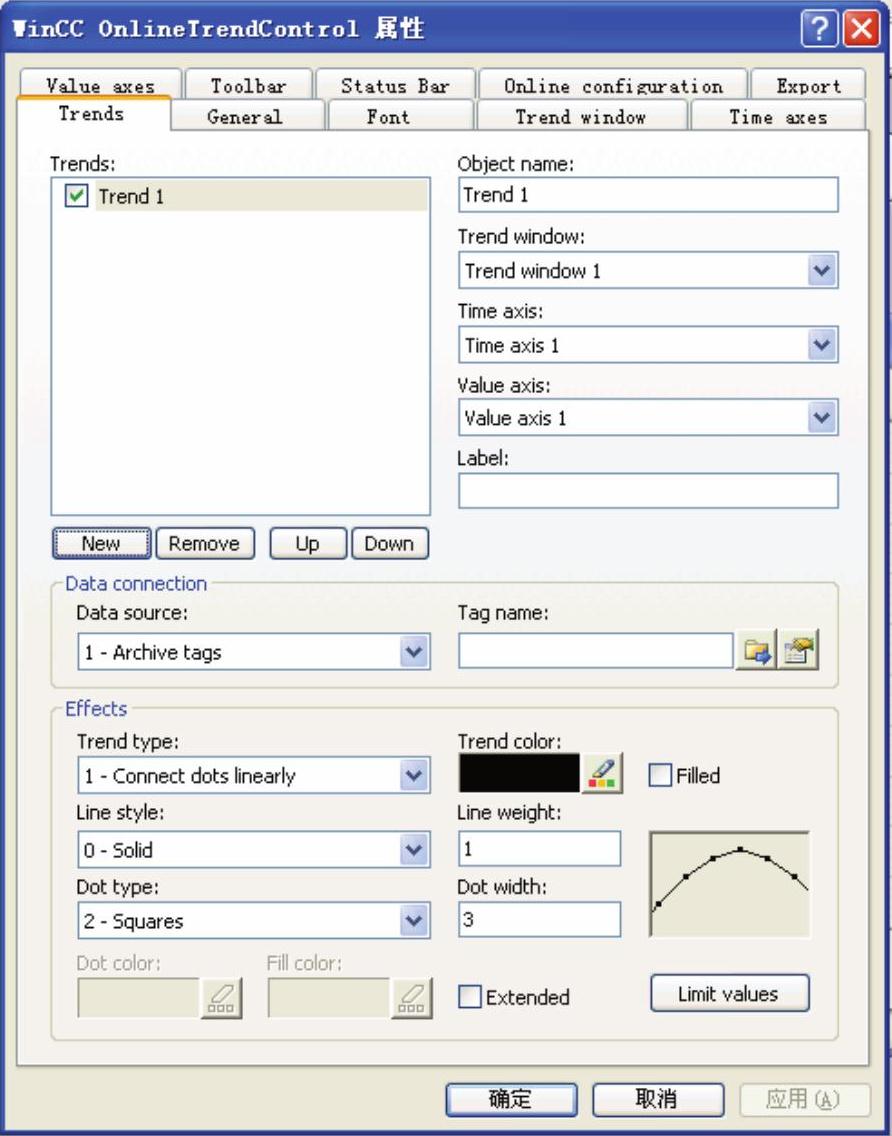Open the Trend type dropdown
The height and width of the screenshot is (1136, 892).
pos(413,775)
